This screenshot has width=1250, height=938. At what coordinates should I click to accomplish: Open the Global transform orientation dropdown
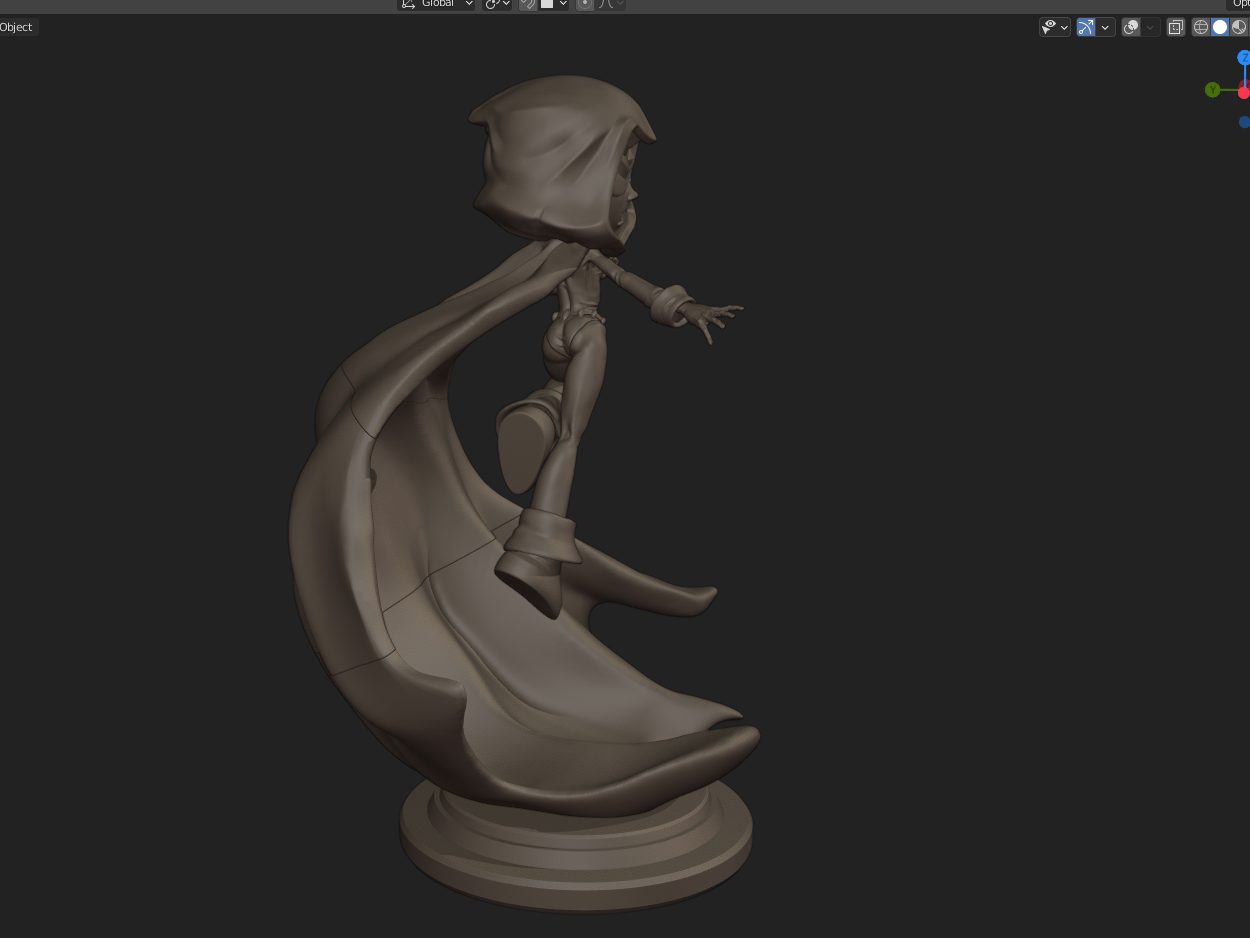coord(438,4)
